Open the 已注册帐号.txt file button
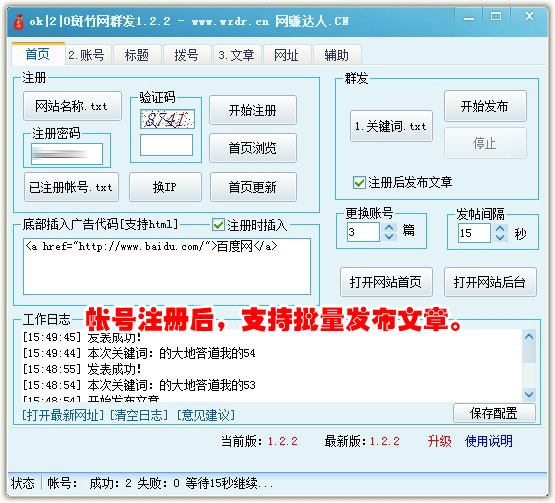Image resolution: width=555 pixels, height=503 pixels. (71, 187)
